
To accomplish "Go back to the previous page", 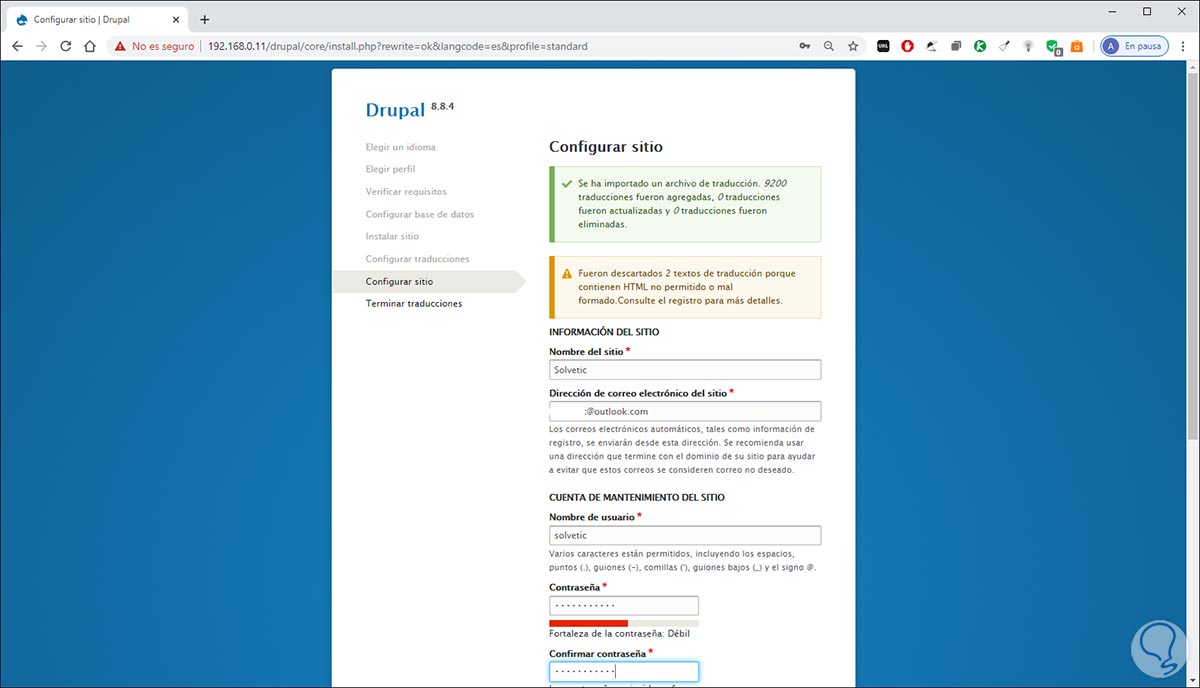I will [x=17, y=46].
